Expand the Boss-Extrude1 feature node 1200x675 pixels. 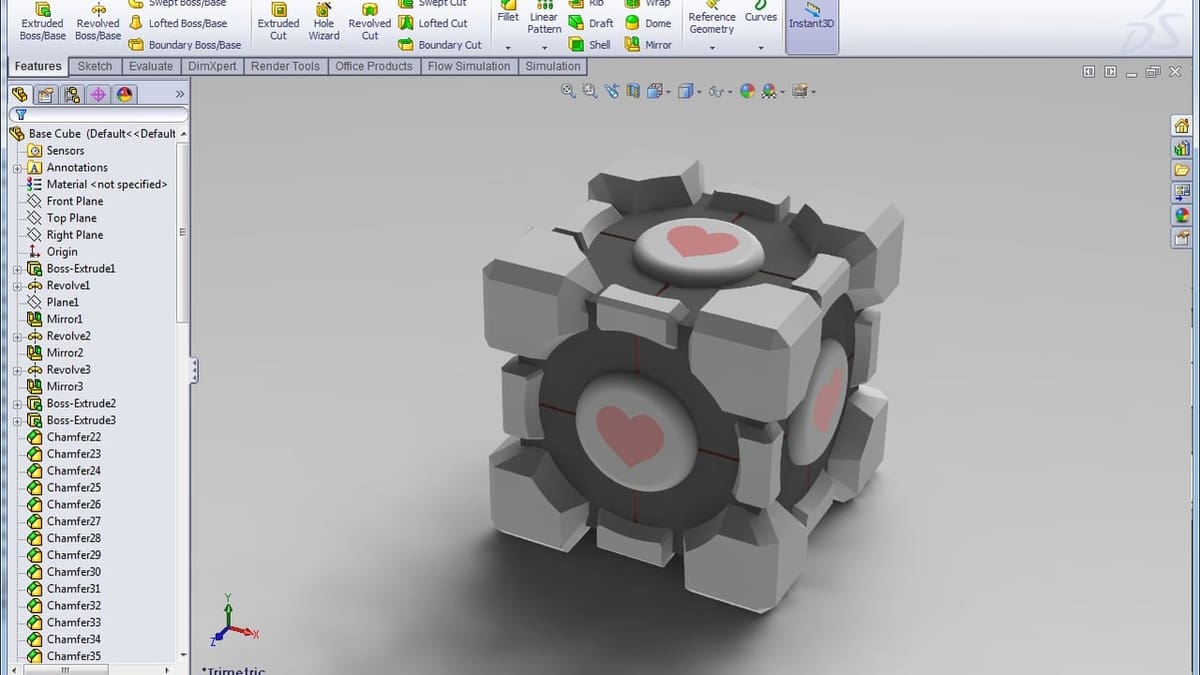pyautogui.click(x=17, y=269)
